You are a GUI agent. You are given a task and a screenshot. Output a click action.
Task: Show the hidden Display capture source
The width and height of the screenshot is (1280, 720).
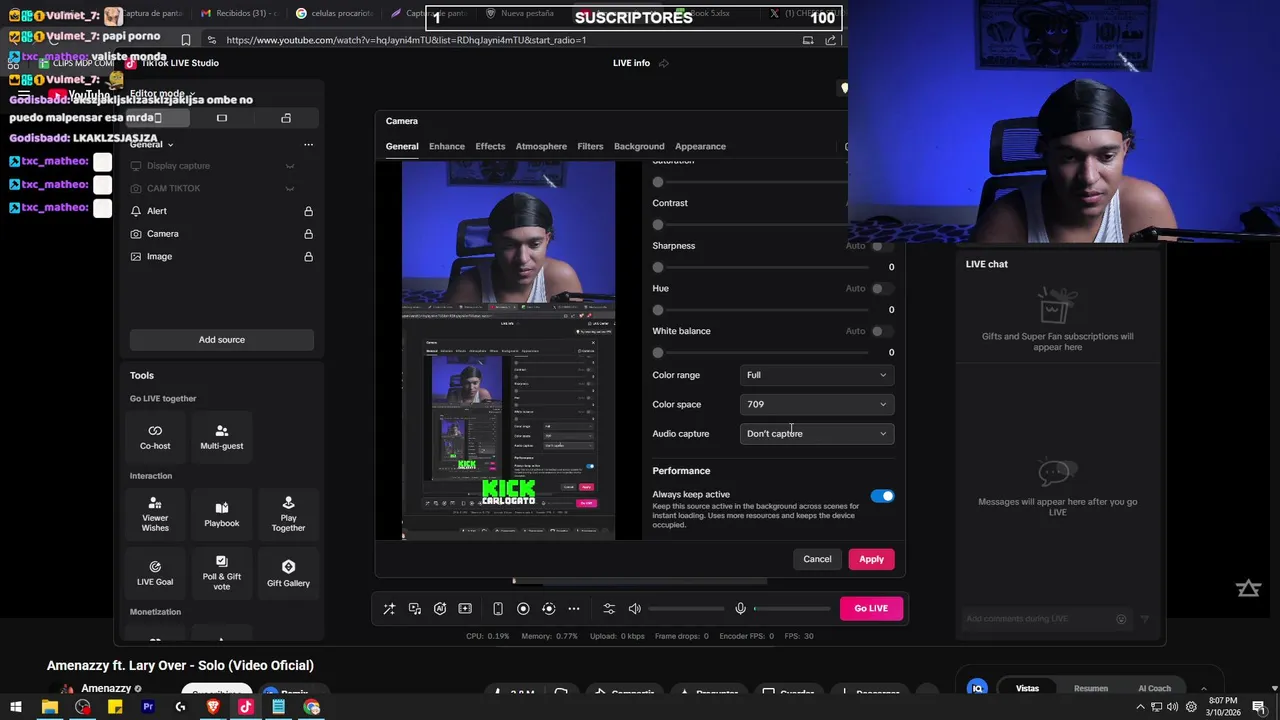click(x=290, y=166)
